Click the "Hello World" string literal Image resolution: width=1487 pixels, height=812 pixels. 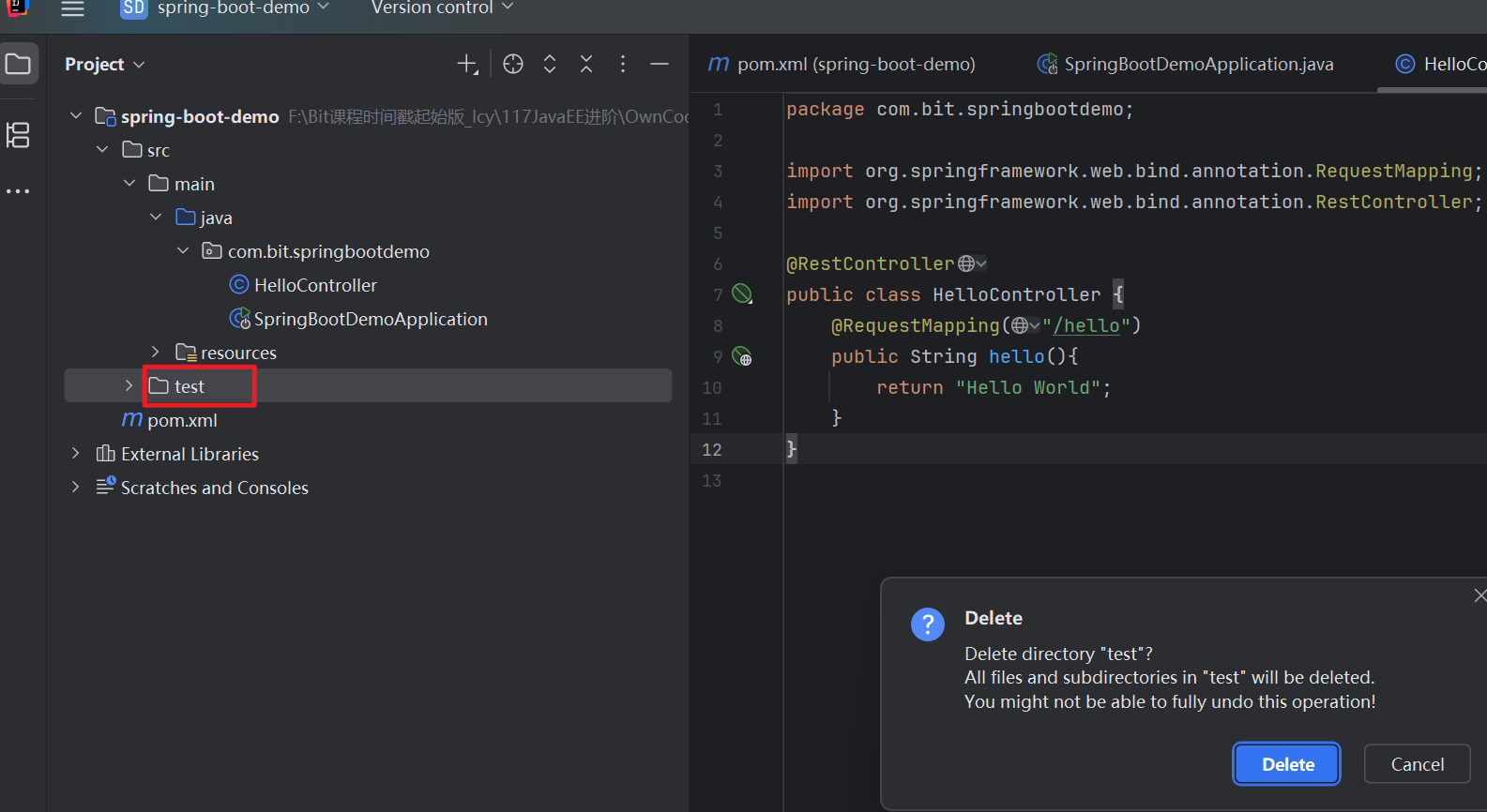[x=1027, y=387]
